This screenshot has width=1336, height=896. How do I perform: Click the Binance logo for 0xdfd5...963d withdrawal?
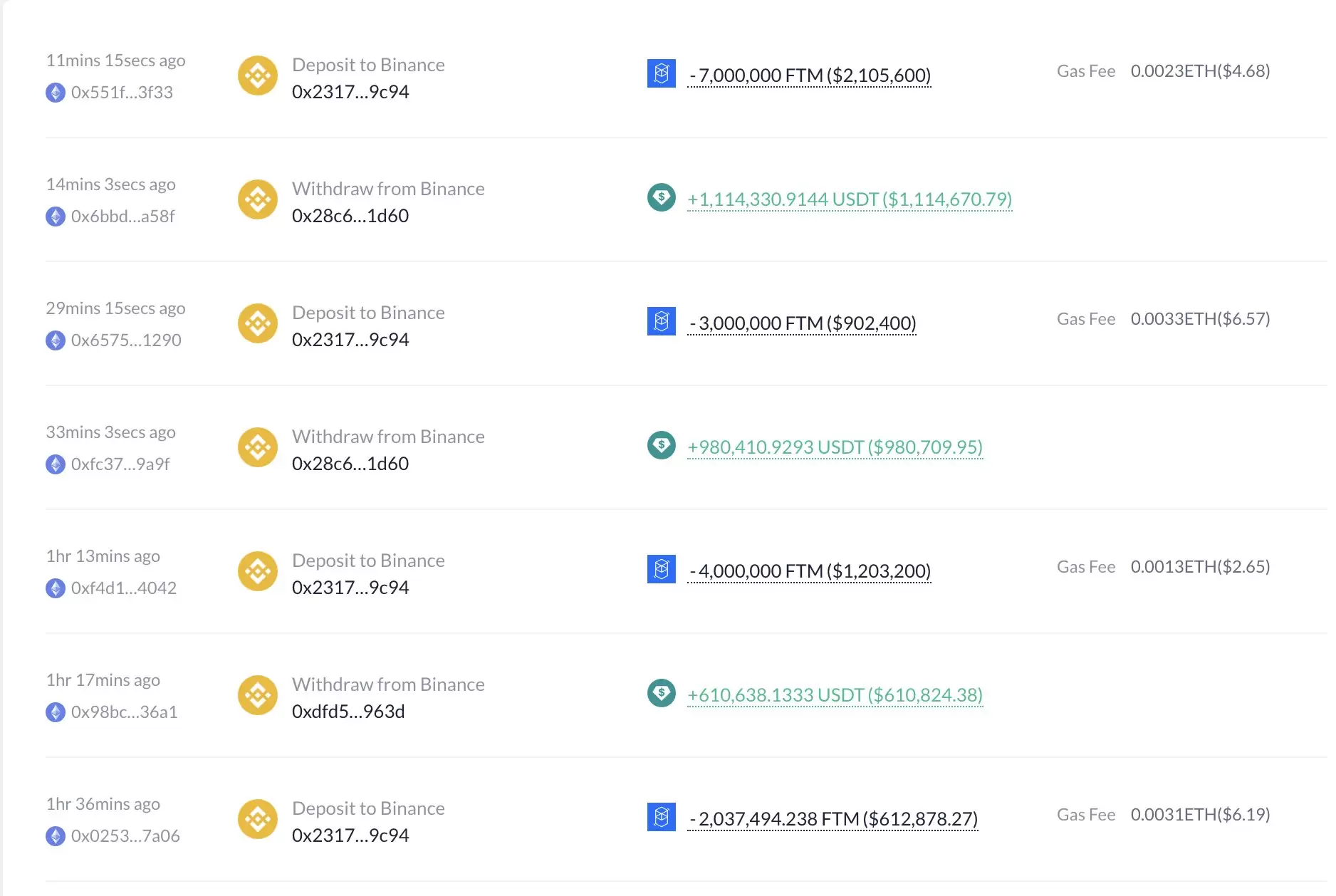click(257, 695)
